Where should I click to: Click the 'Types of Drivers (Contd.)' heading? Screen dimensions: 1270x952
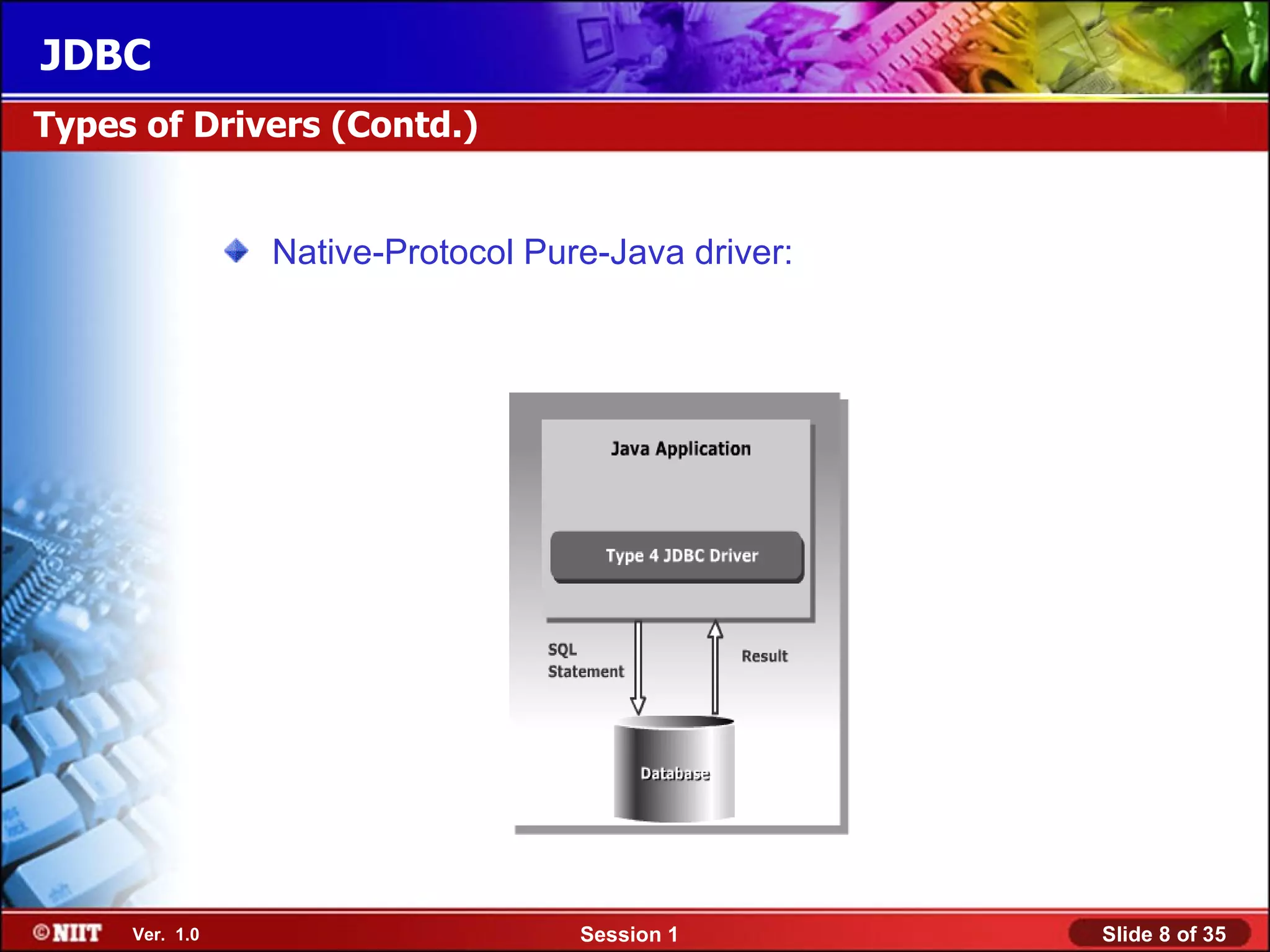pos(255,125)
